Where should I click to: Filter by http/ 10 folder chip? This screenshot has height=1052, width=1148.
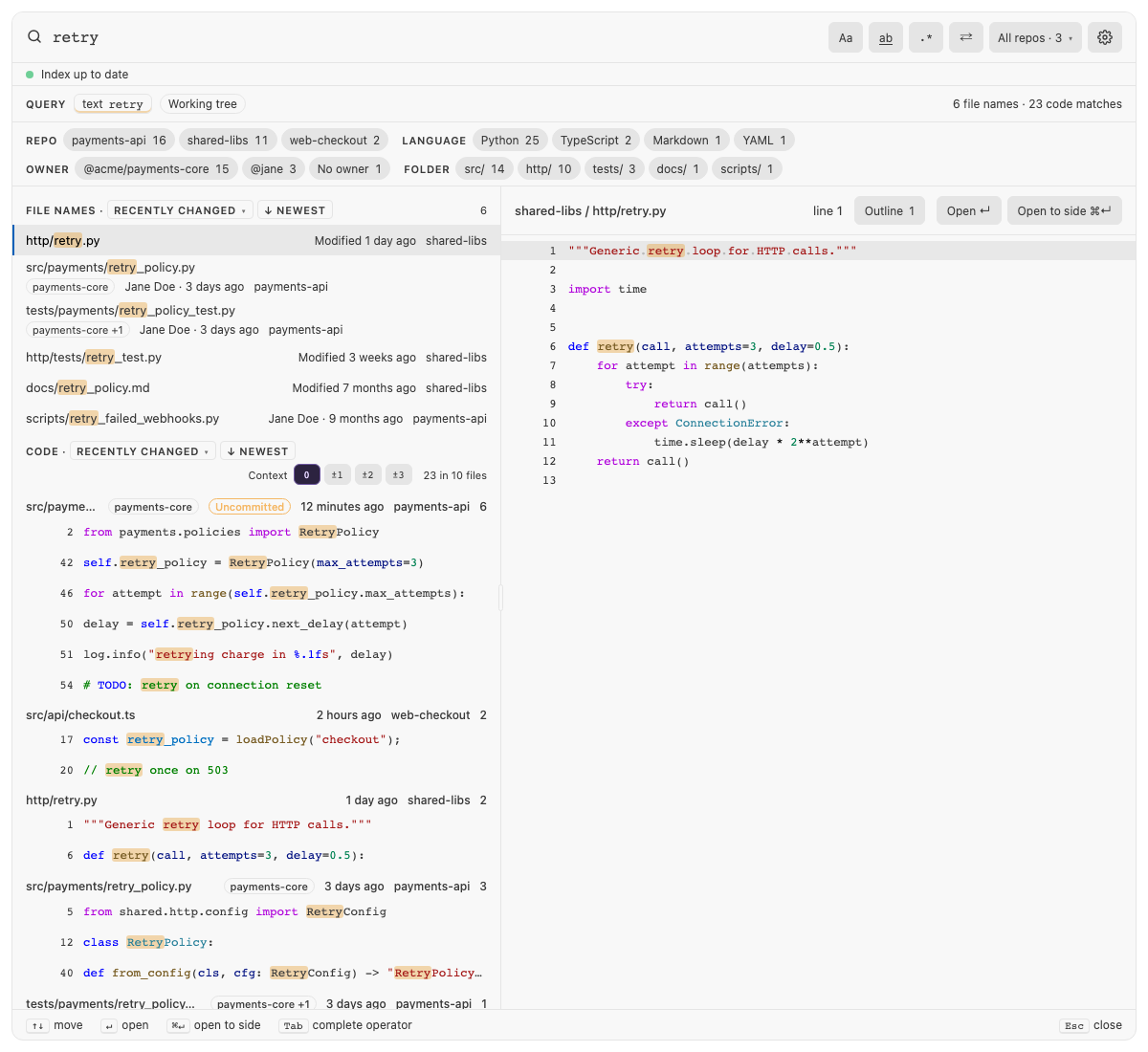[548, 169]
